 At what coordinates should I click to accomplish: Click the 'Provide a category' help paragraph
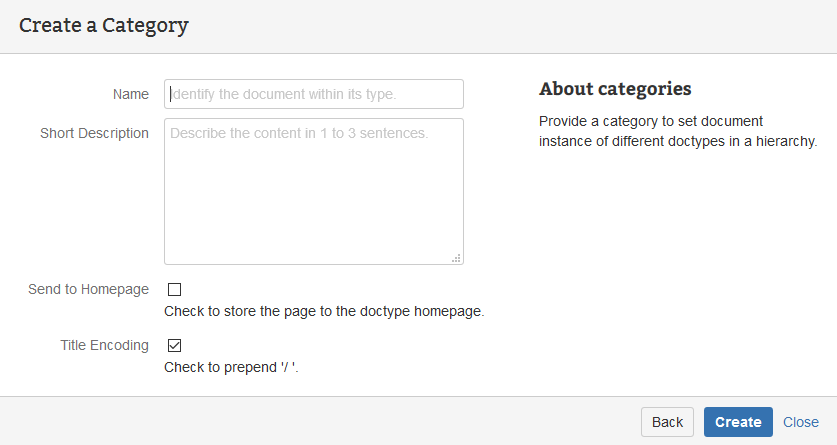click(x=678, y=131)
